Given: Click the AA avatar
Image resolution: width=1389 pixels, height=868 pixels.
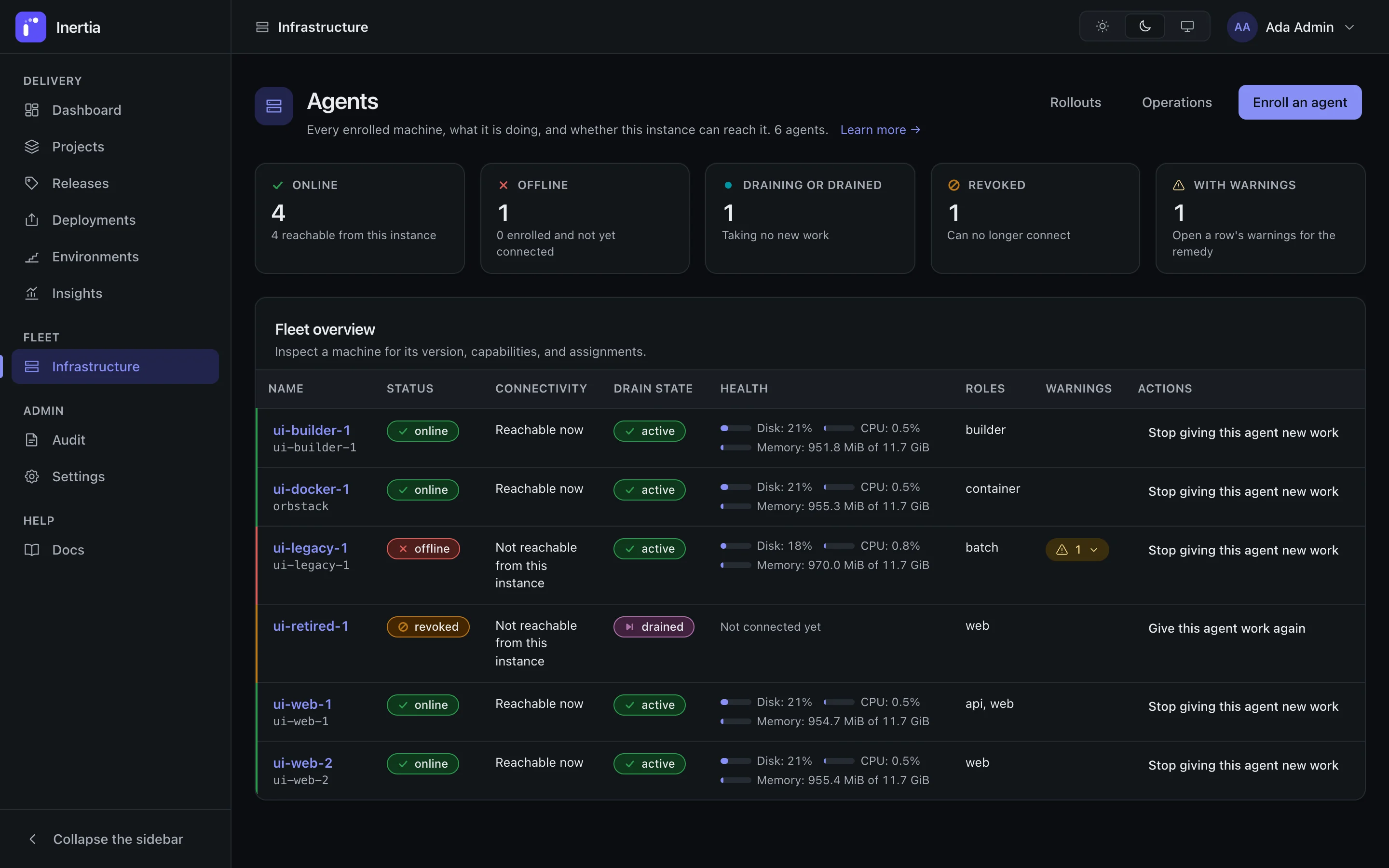Looking at the screenshot, I should 1242,27.
